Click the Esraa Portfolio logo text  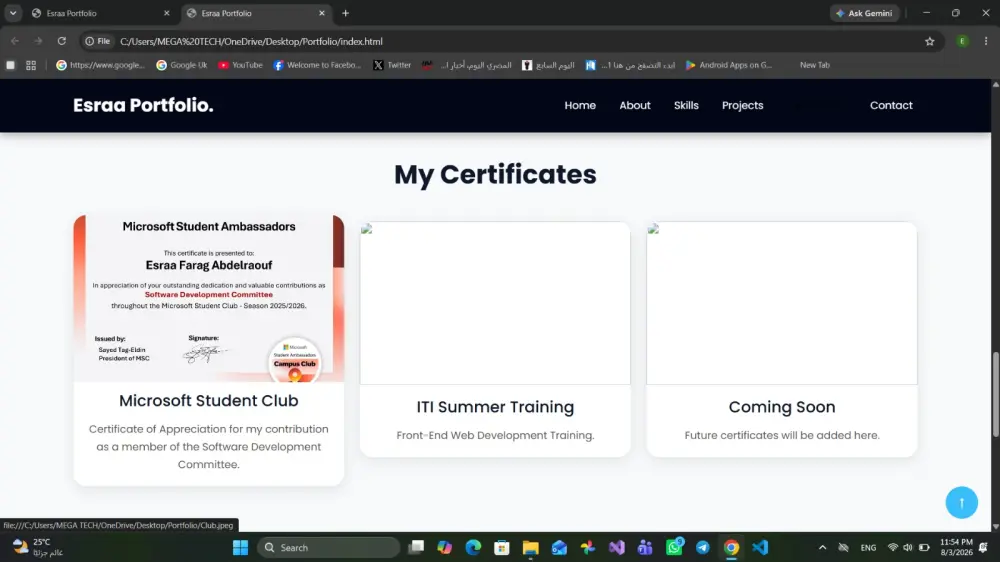(143, 105)
